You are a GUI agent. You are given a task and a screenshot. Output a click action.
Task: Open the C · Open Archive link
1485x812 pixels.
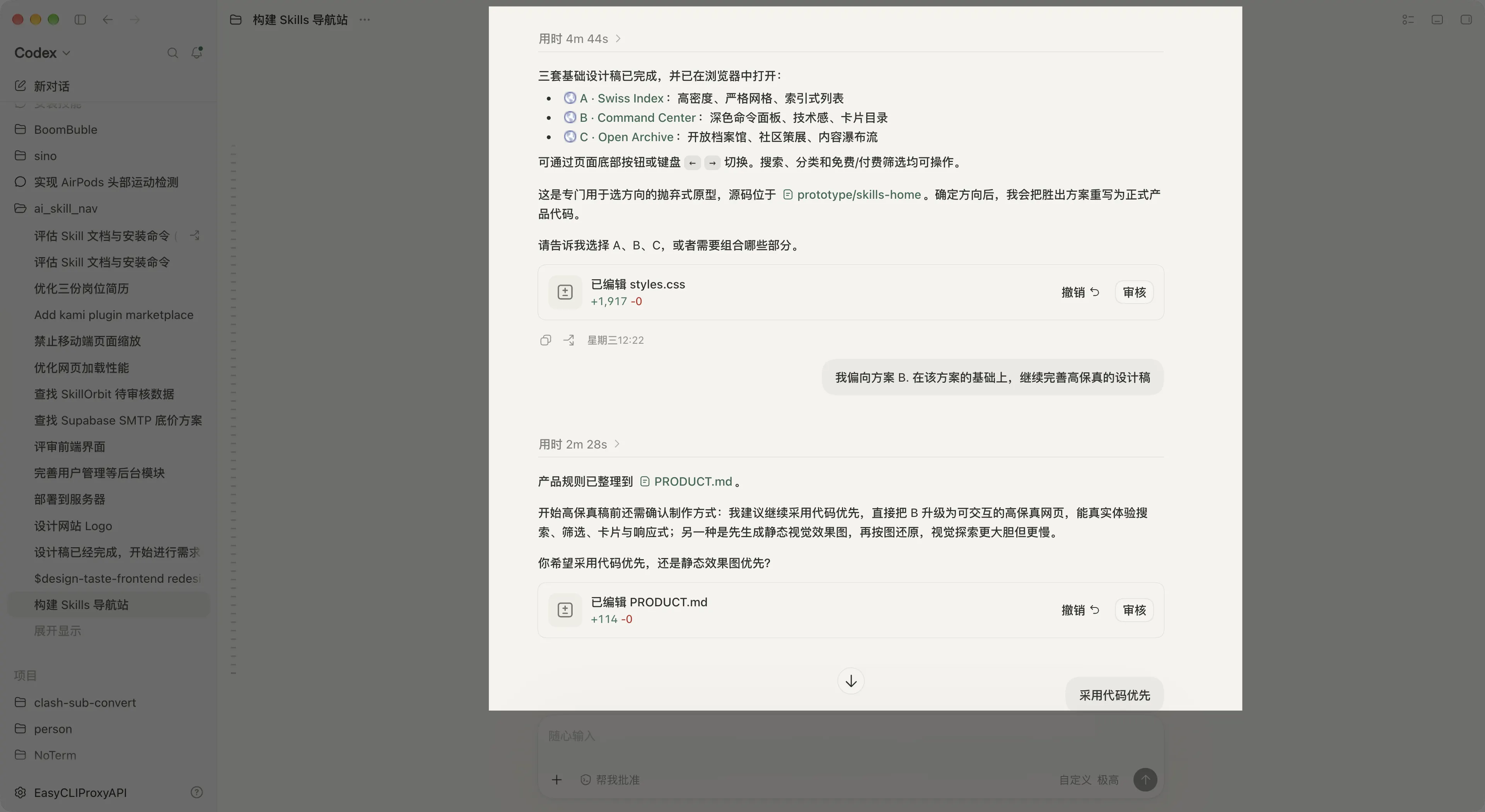[619, 137]
